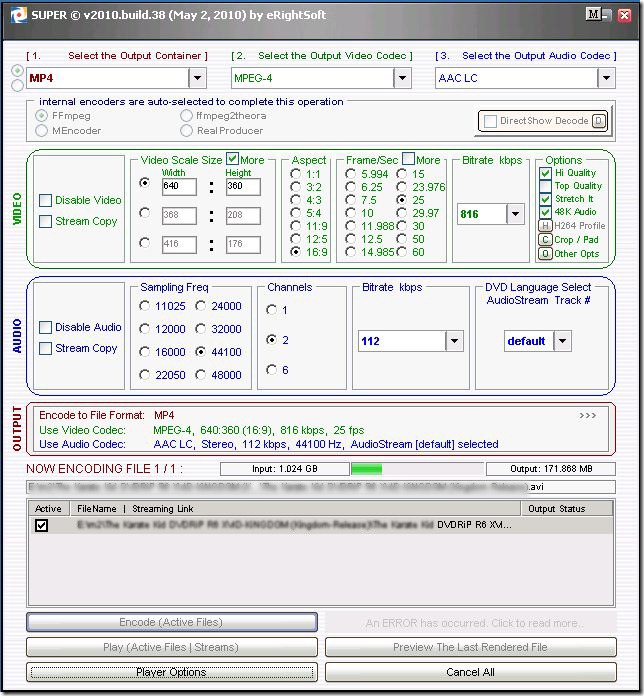Click the current file path field ending .avi
Screen dimensions: 644x696
point(320,487)
